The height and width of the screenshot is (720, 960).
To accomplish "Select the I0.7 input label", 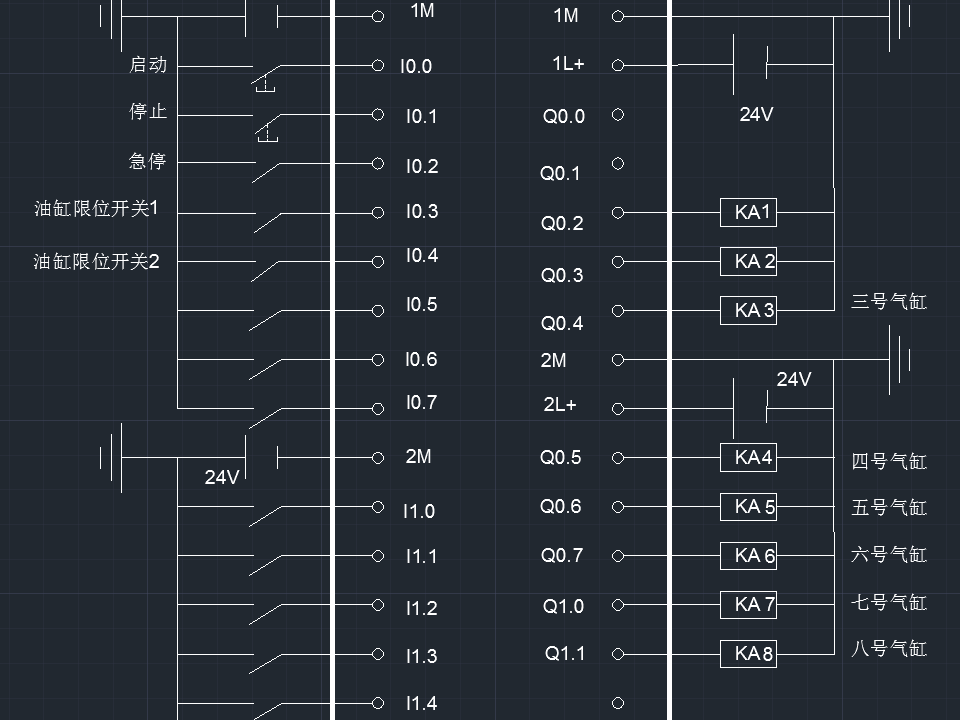I will (x=421, y=403).
